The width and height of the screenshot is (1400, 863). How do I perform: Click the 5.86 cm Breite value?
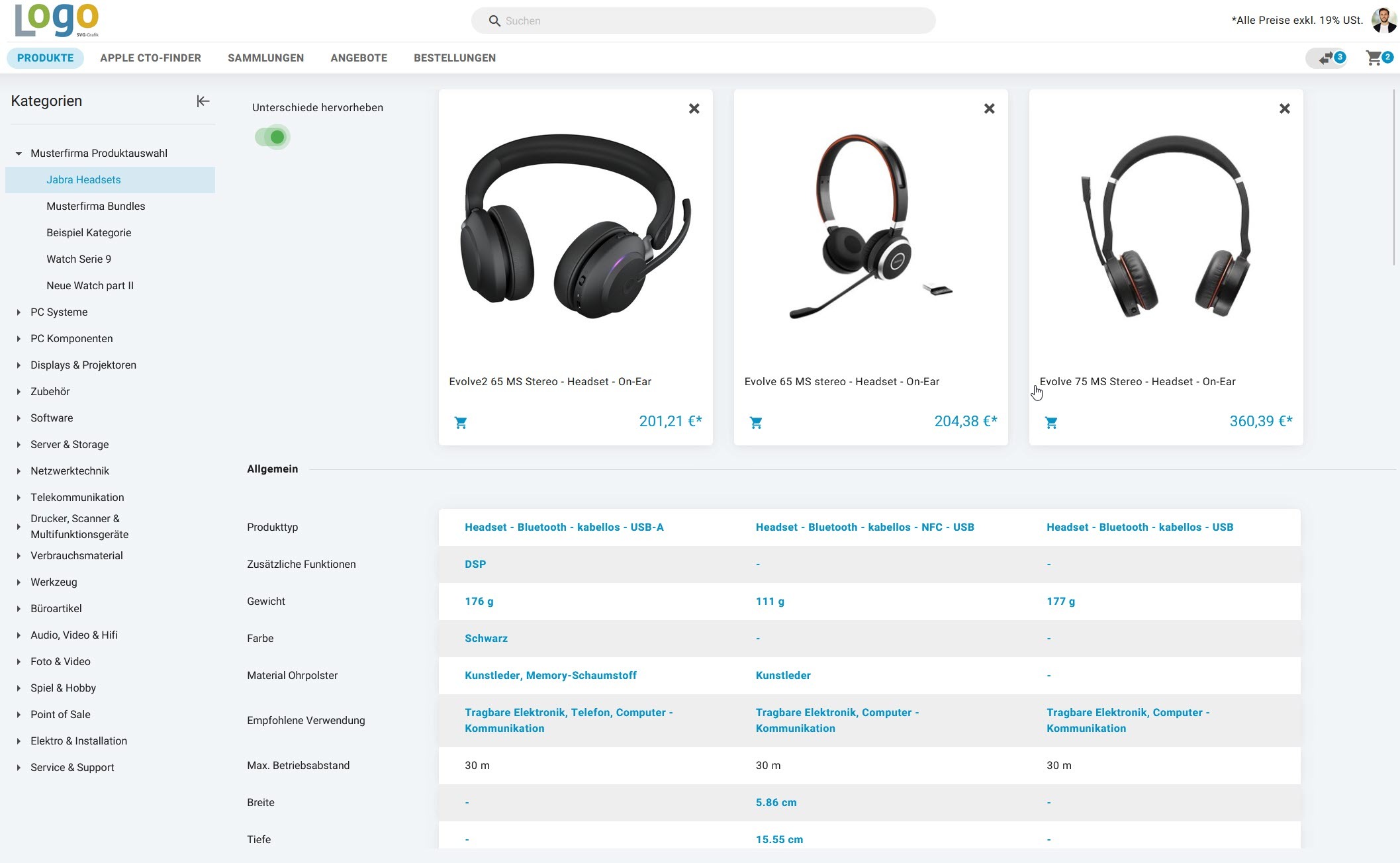[x=776, y=803]
